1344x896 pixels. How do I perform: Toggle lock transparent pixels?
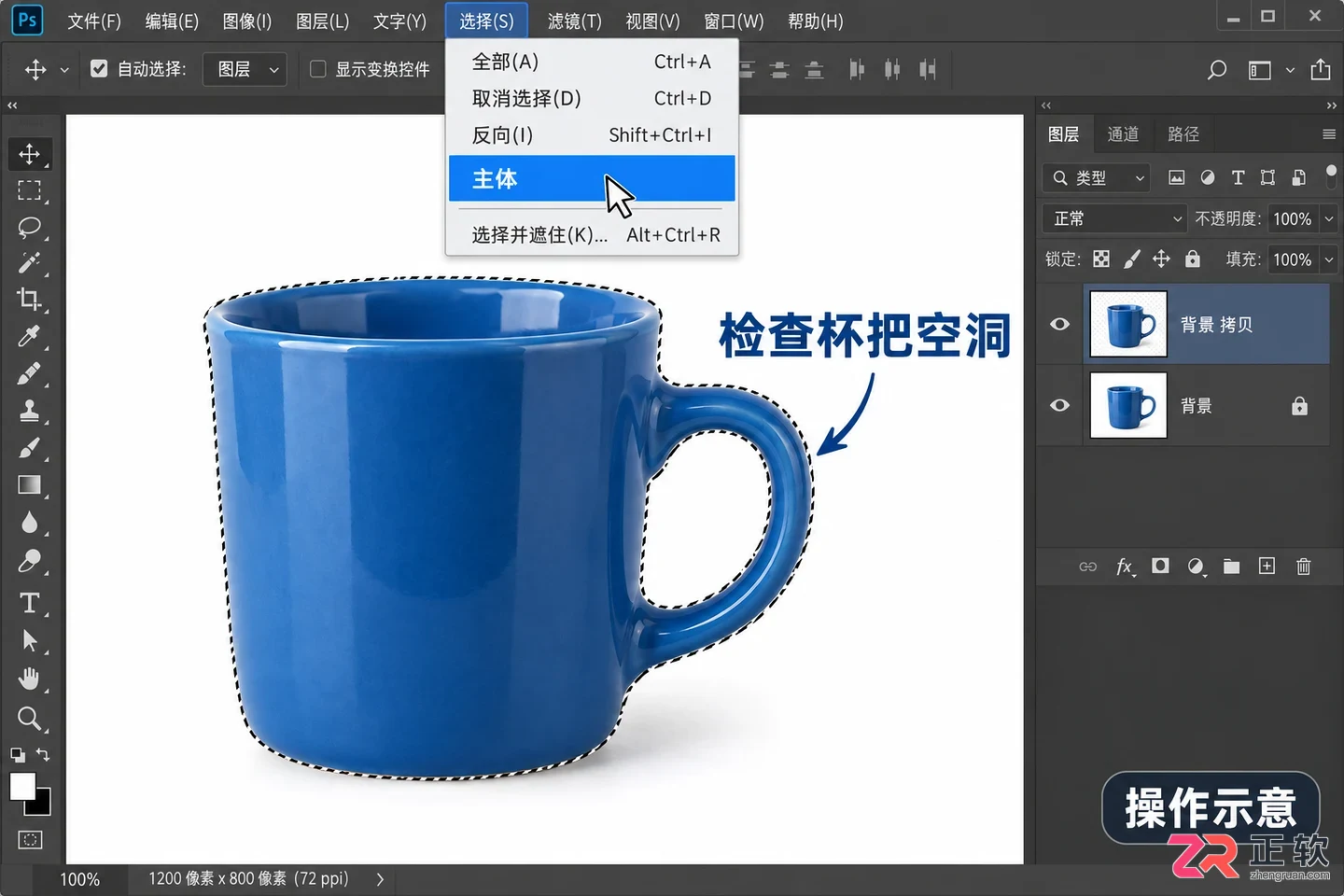coord(1101,259)
